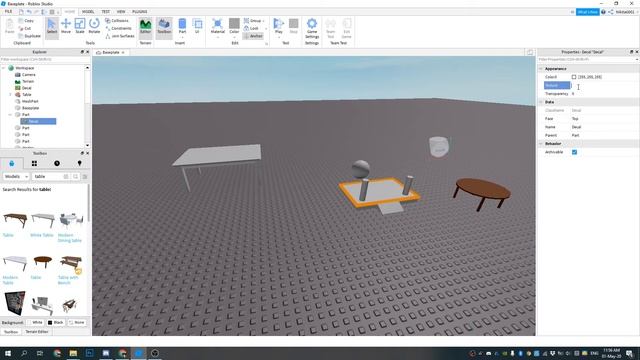Screen dimensions: 640x360
Task: Select Baseplate in the Explorer tree
Action: [30, 108]
